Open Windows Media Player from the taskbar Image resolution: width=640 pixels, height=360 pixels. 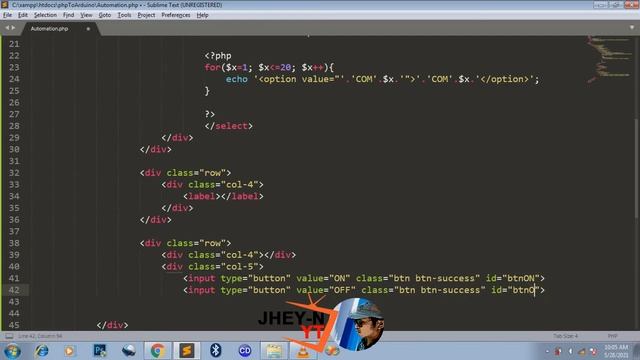pyautogui.click(x=69, y=351)
